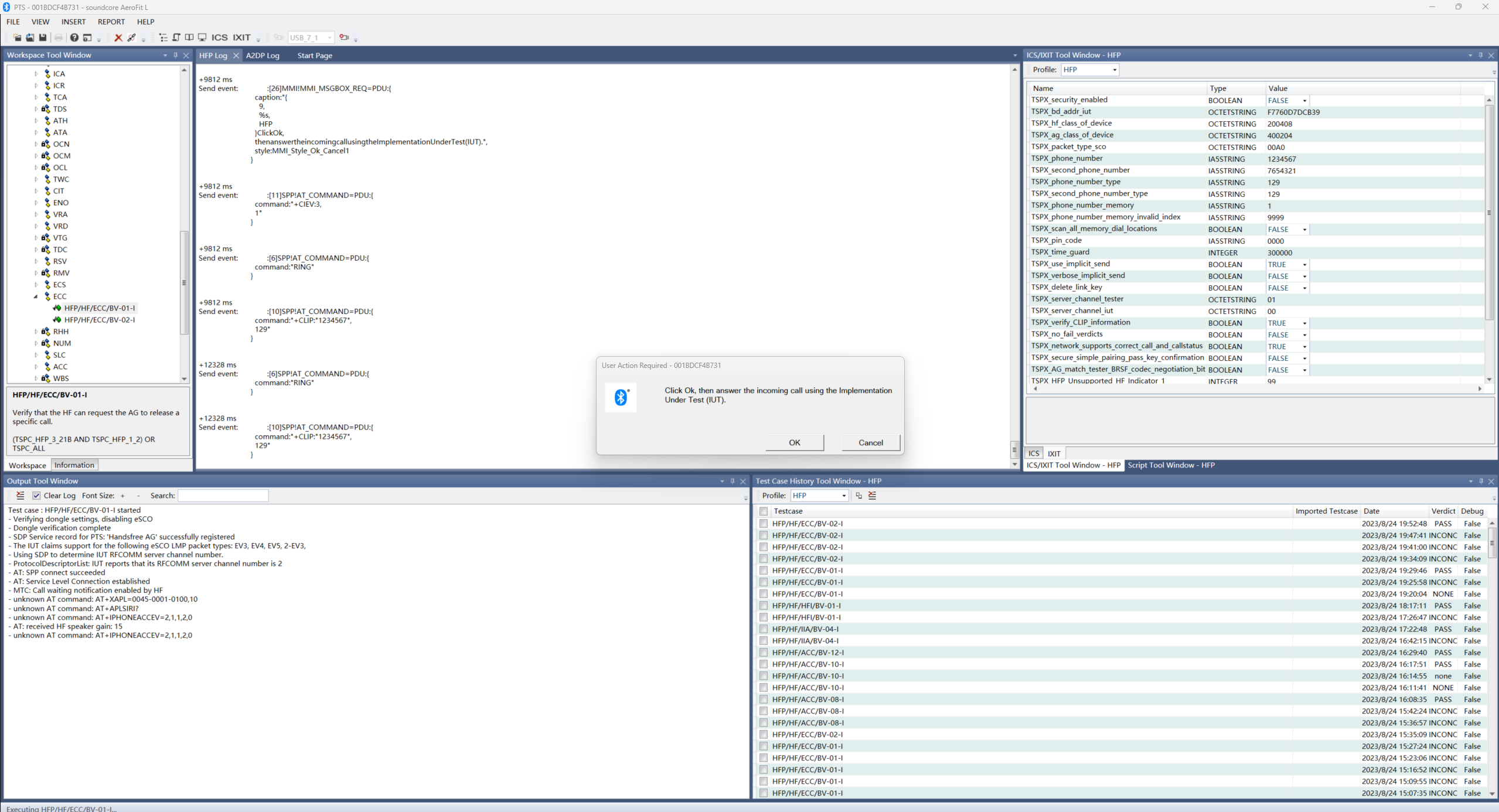
Task: Click the help question mark icon
Action: 74,37
